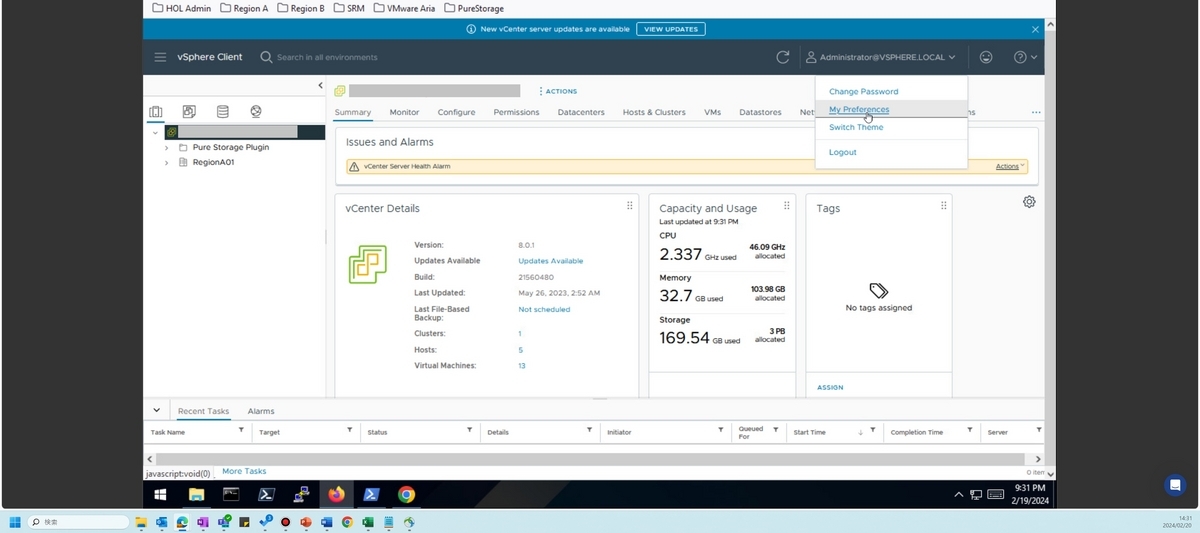1200x533 pixels.
Task: Click the ASSIGN tags link
Action: (x=830, y=387)
